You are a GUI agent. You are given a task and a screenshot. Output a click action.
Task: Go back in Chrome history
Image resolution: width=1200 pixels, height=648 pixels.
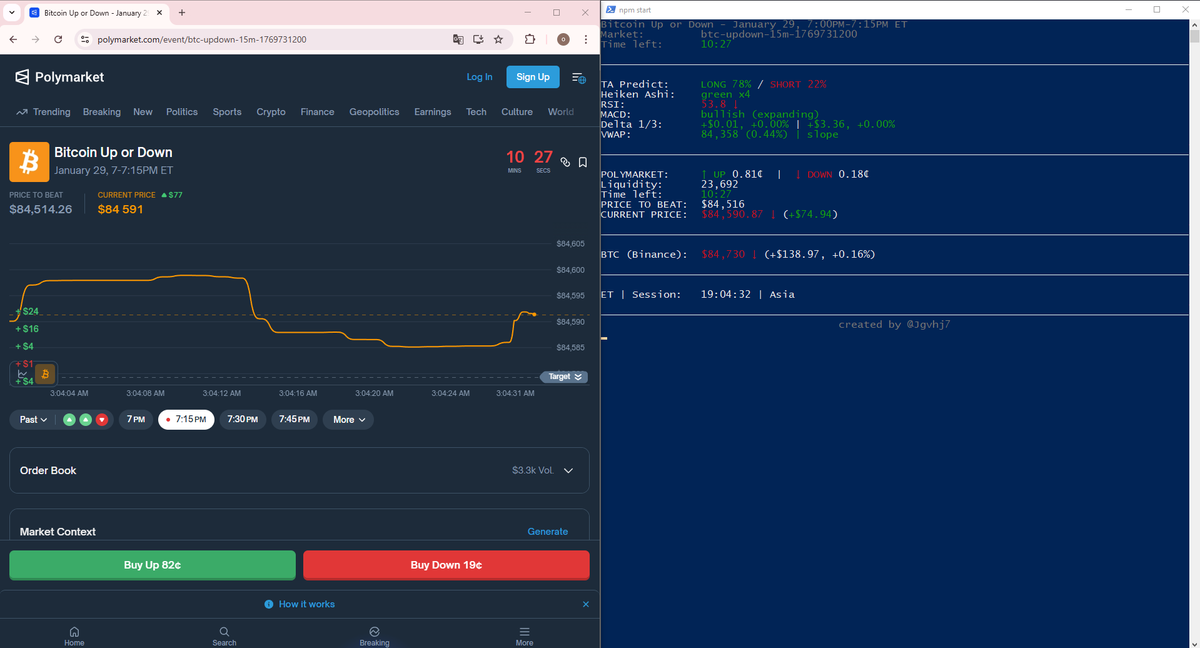(12, 39)
